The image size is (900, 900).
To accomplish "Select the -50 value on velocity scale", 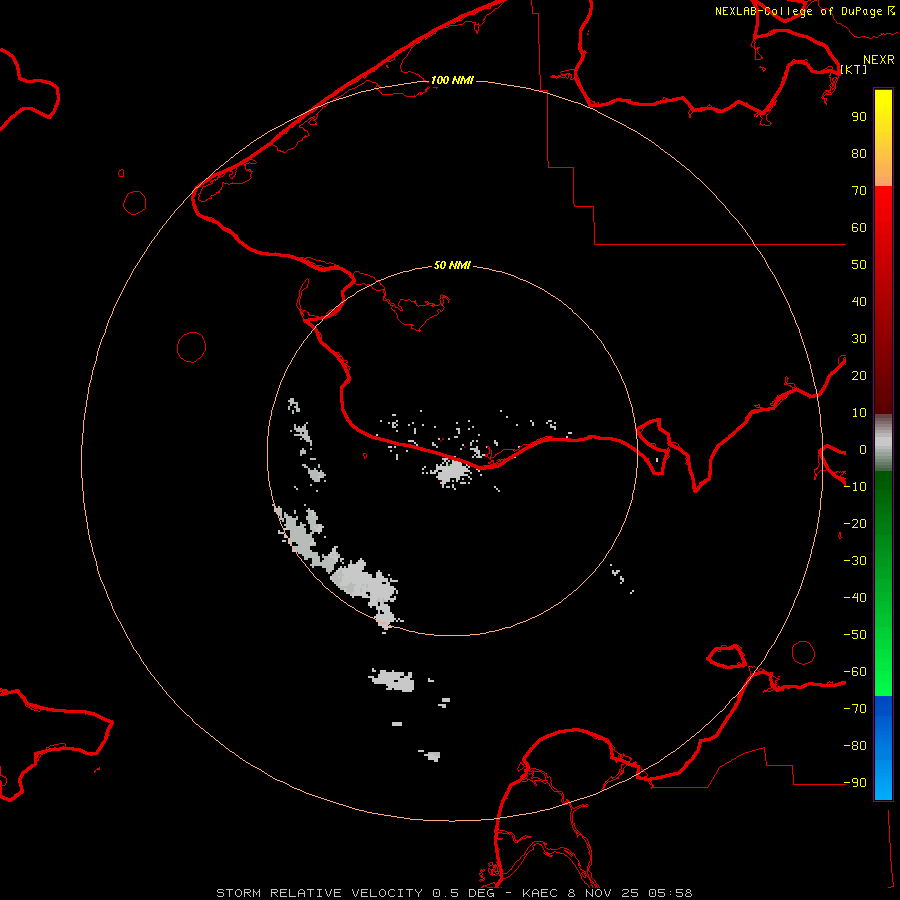I will pyautogui.click(x=855, y=635).
